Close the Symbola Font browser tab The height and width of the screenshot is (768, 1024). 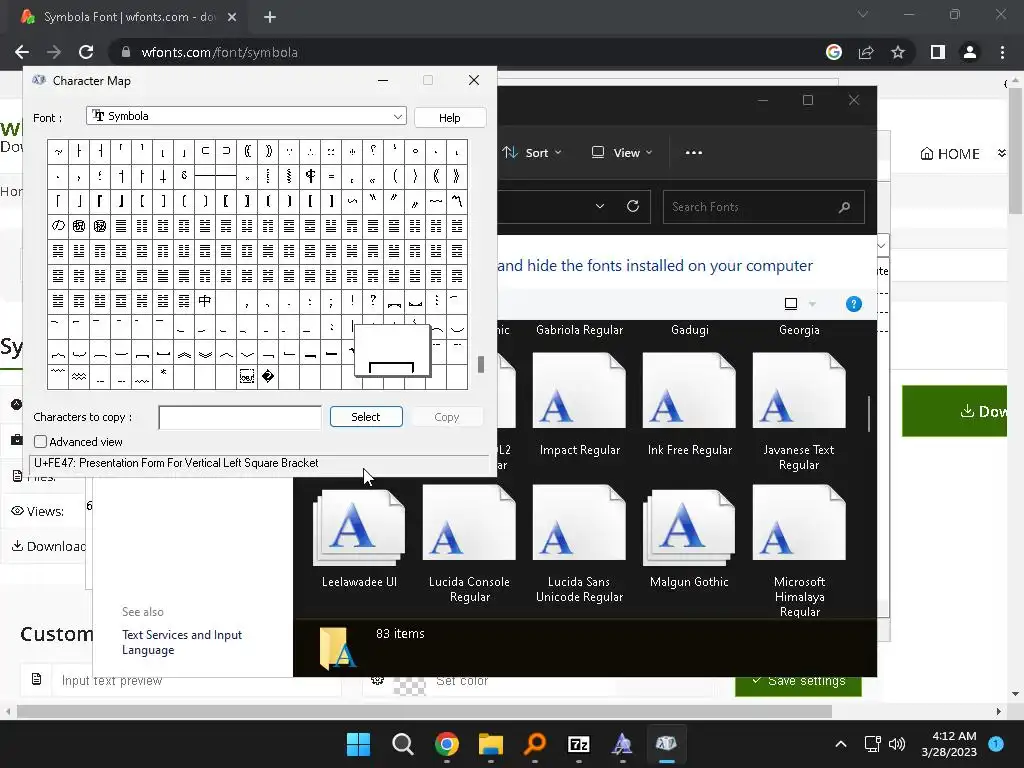pyautogui.click(x=232, y=17)
